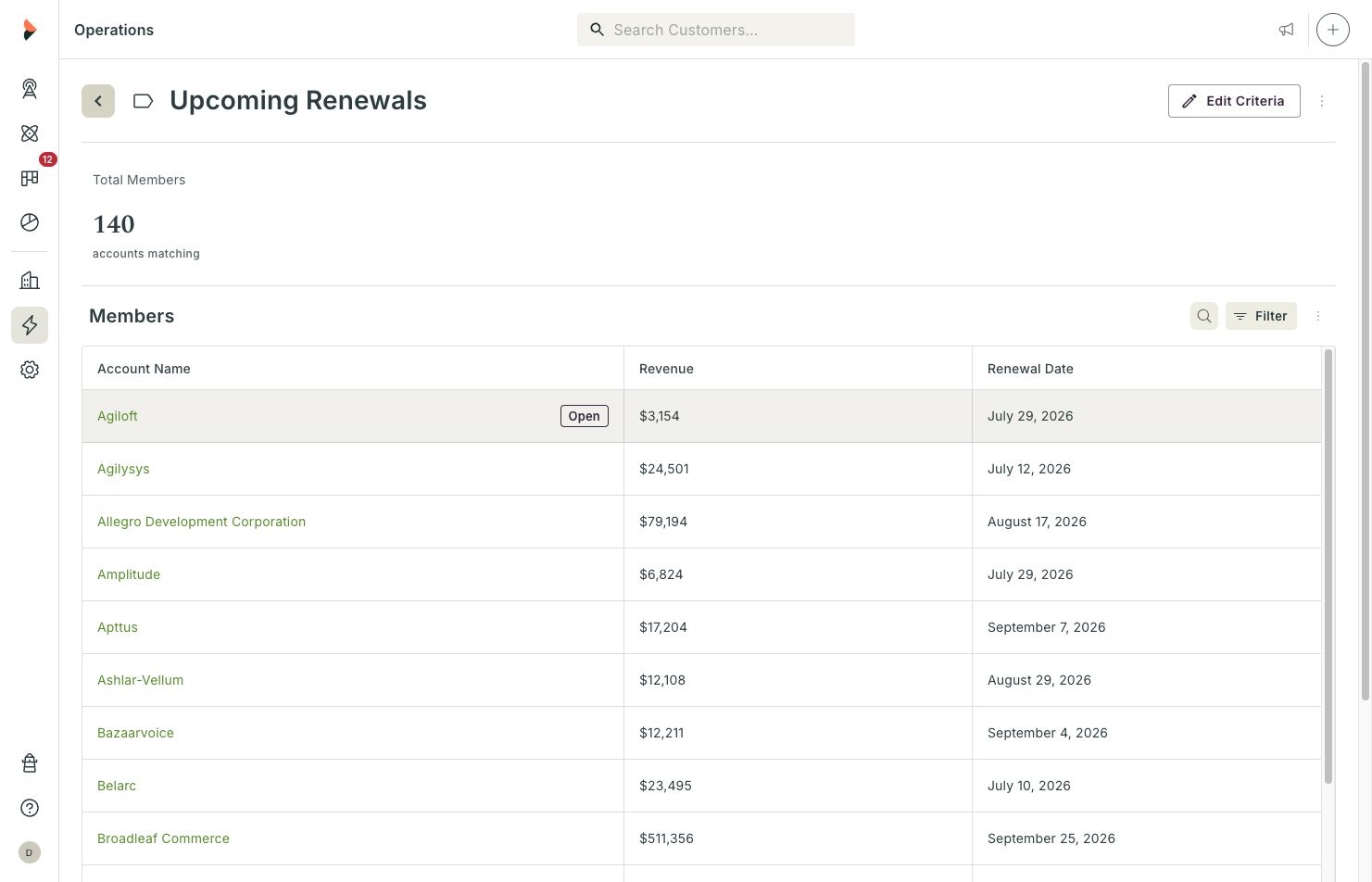Open the building accounts sidebar icon
The width and height of the screenshot is (1372, 882).
coord(30,281)
